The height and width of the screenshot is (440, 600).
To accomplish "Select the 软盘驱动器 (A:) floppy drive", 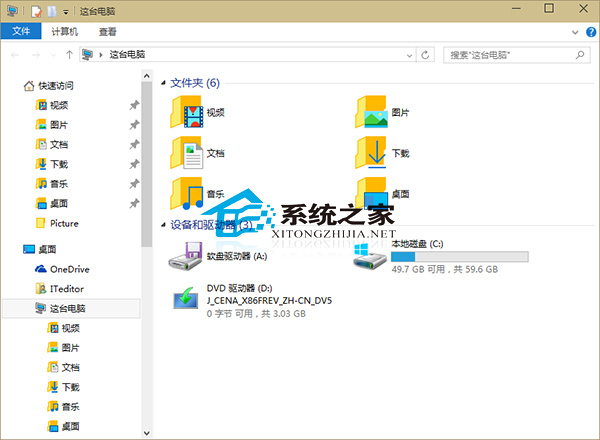I will (217, 256).
